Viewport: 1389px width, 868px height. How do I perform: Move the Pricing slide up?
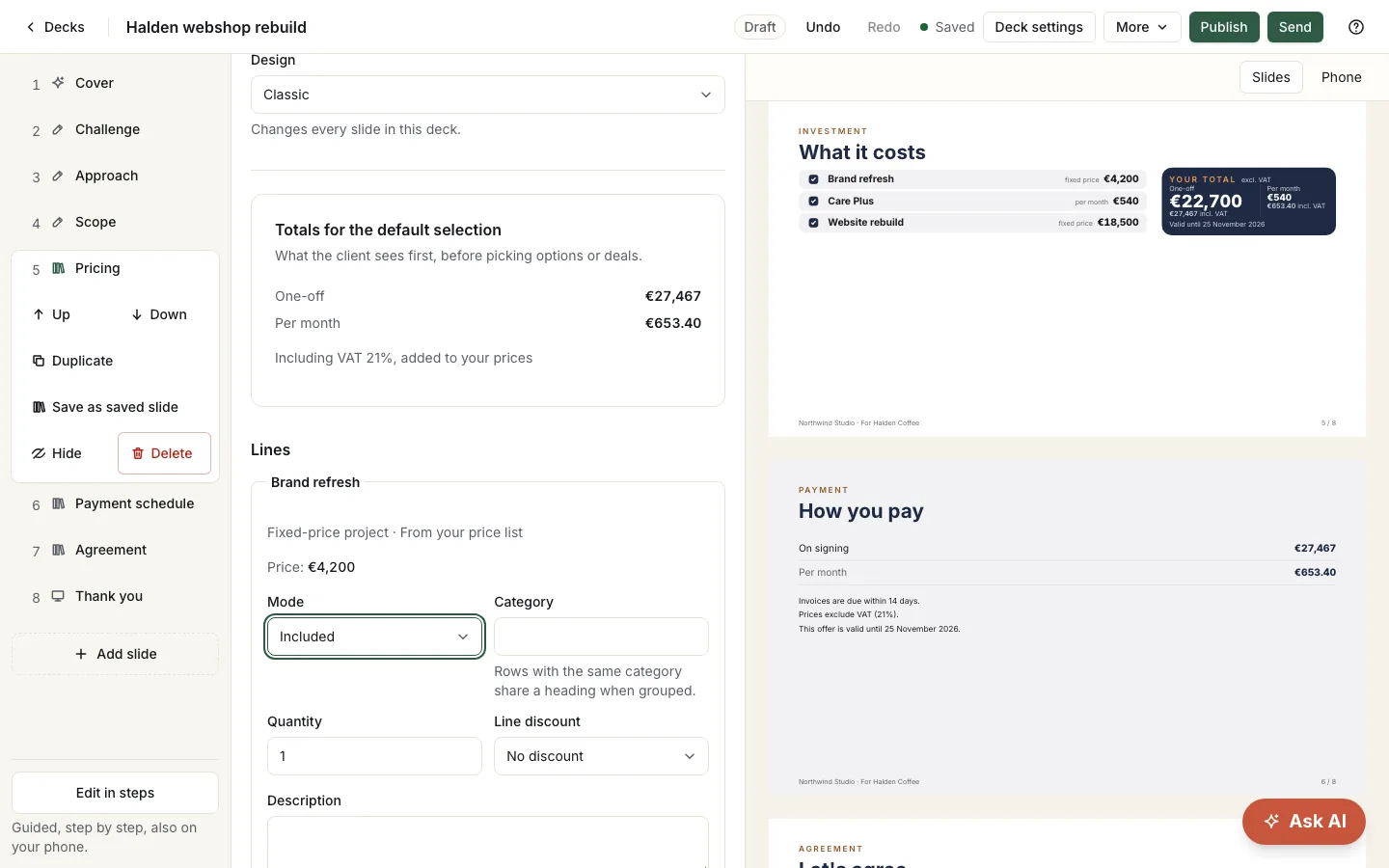[x=51, y=314]
